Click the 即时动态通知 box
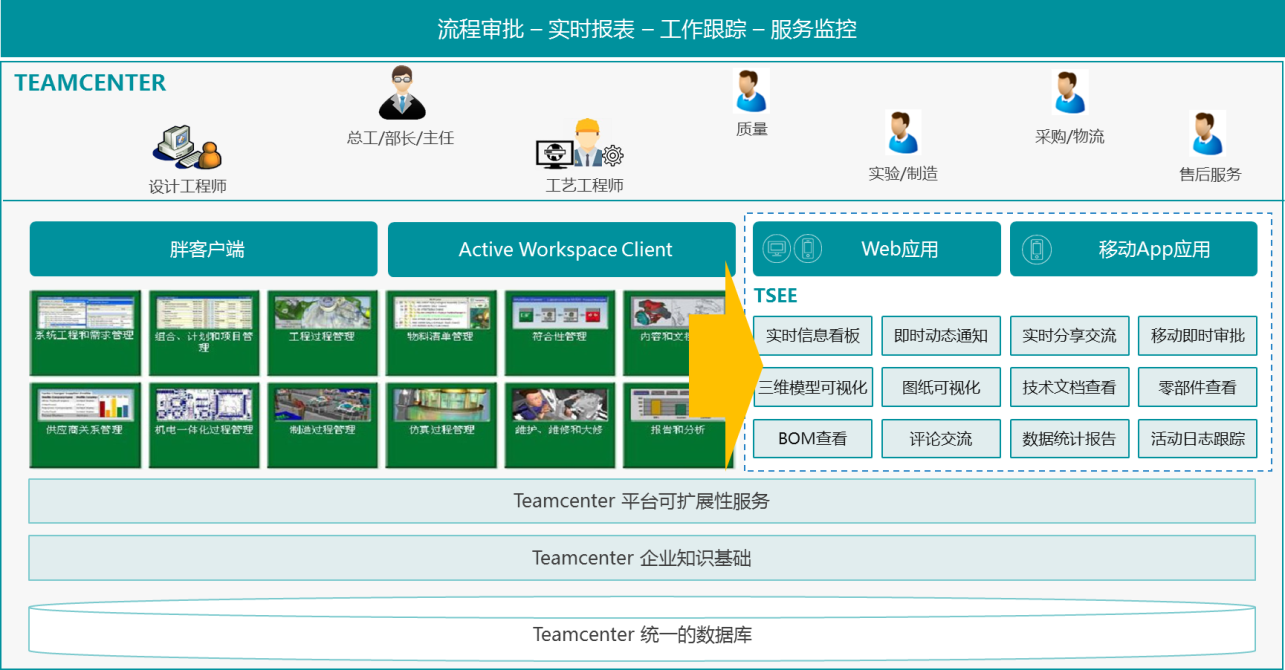 [x=941, y=336]
